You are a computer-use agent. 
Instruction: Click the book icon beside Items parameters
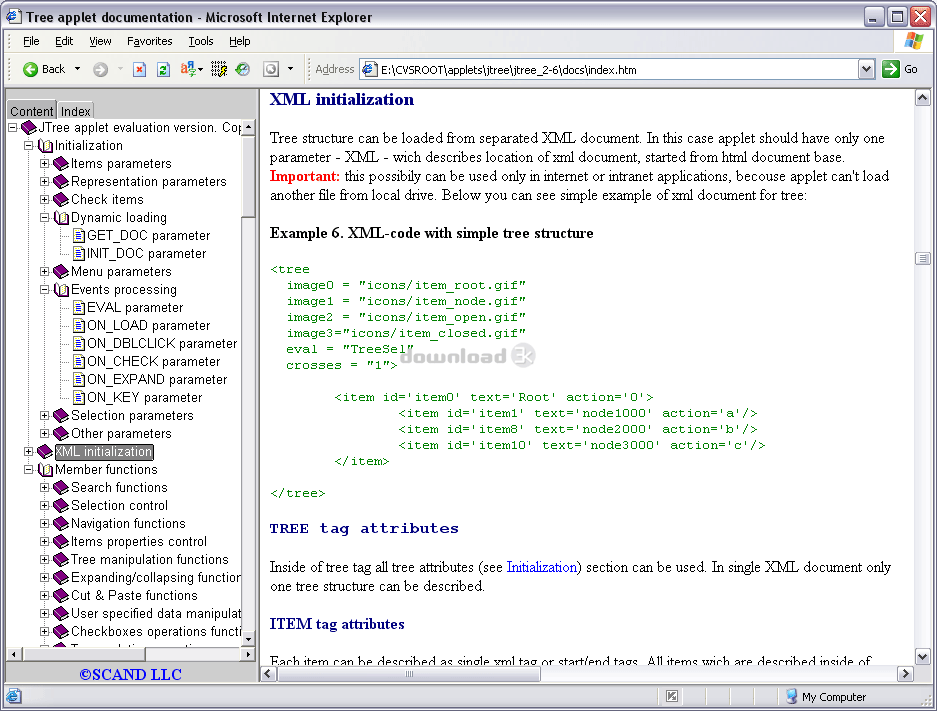tap(61, 164)
